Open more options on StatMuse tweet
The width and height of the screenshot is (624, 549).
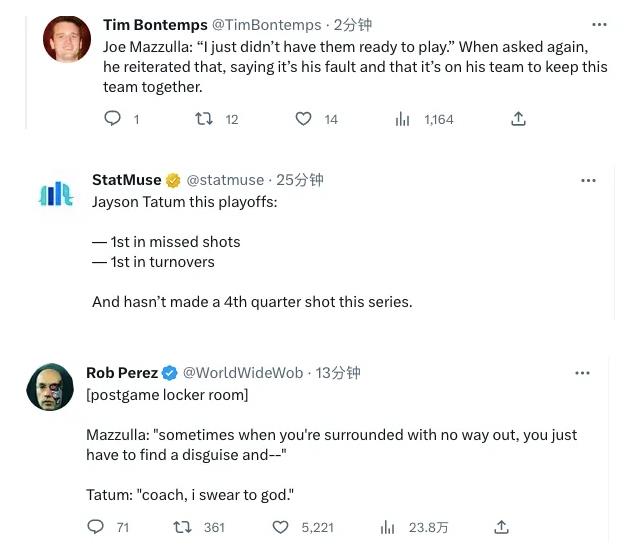588,181
